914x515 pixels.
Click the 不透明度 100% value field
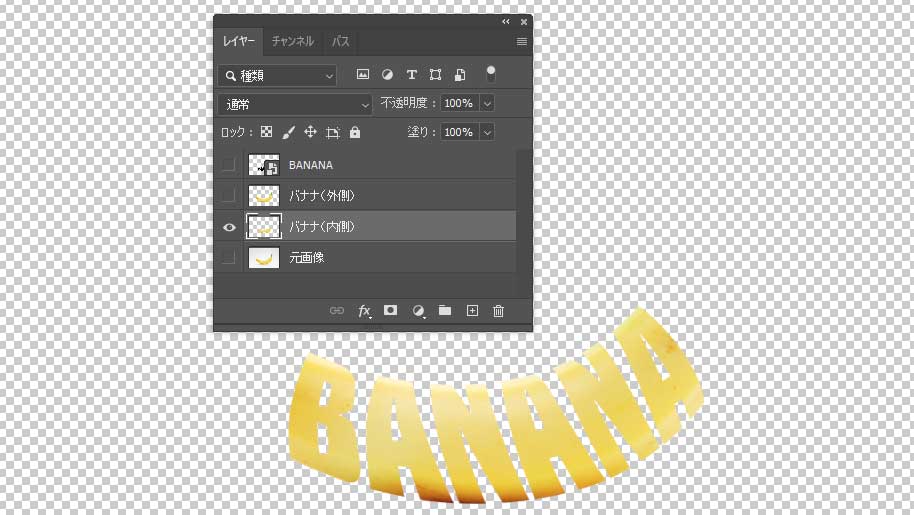click(459, 103)
